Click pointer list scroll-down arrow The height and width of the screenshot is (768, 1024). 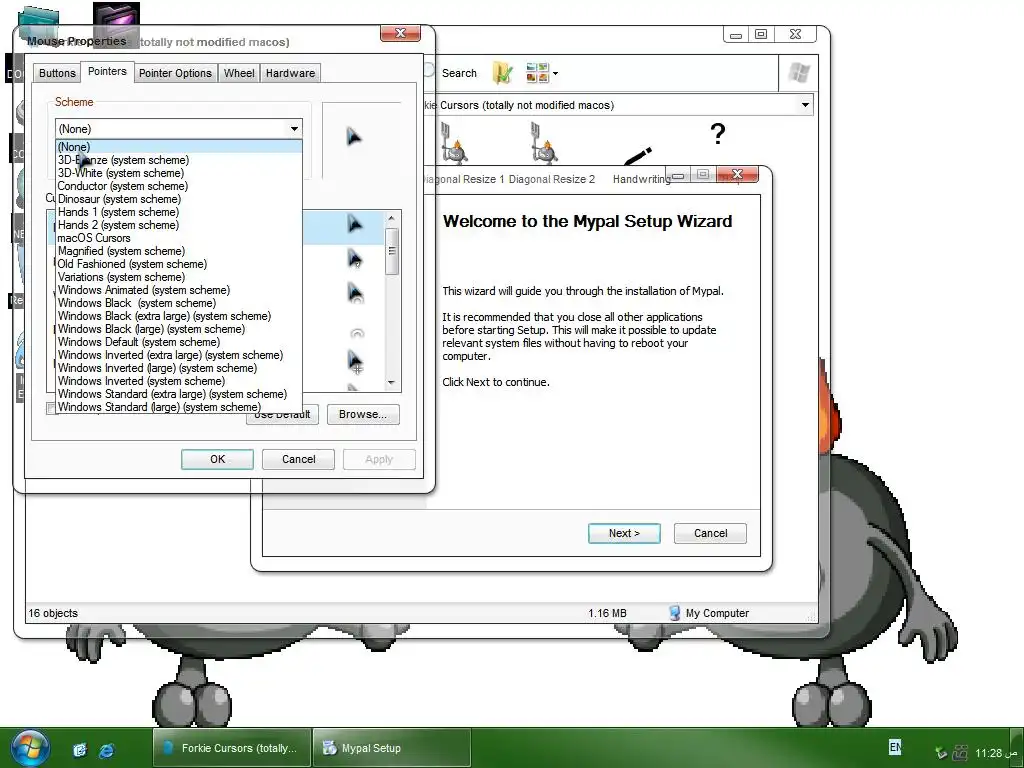(x=392, y=383)
